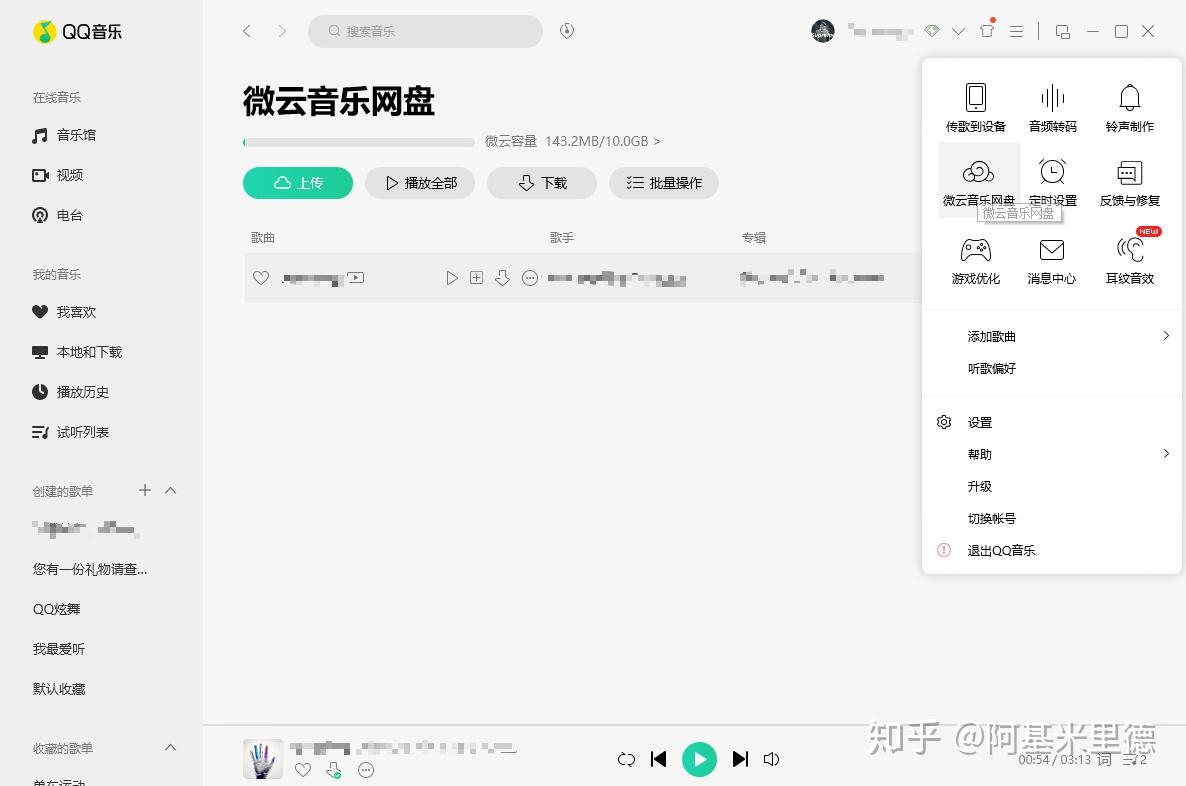Click the 下载 download button
Screen dimensions: 1186x786
pos(542,183)
